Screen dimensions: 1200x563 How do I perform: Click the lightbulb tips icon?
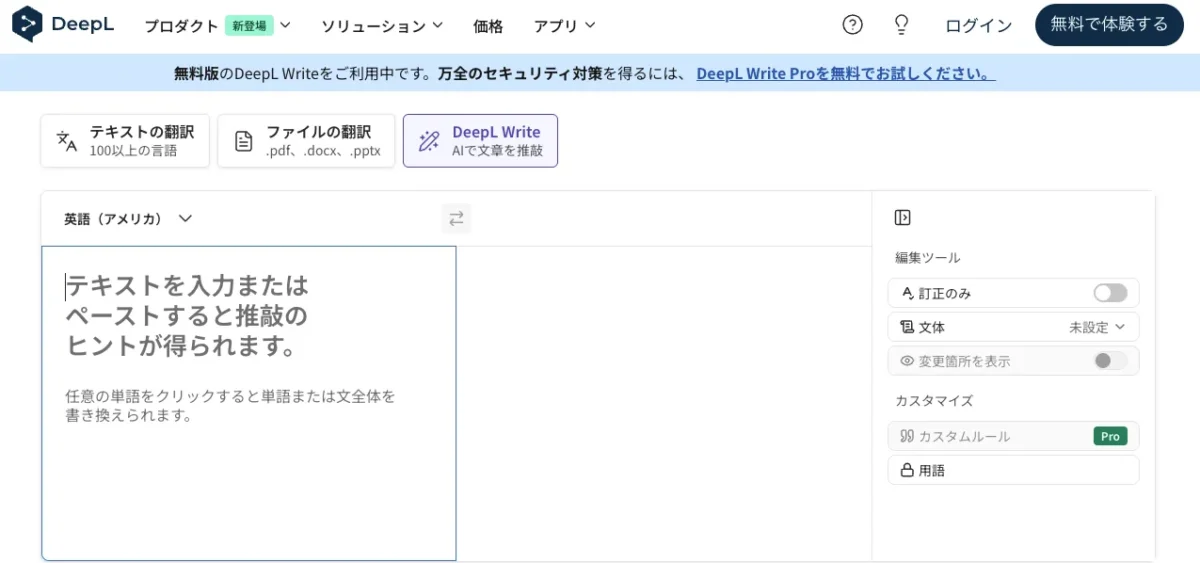(x=901, y=25)
